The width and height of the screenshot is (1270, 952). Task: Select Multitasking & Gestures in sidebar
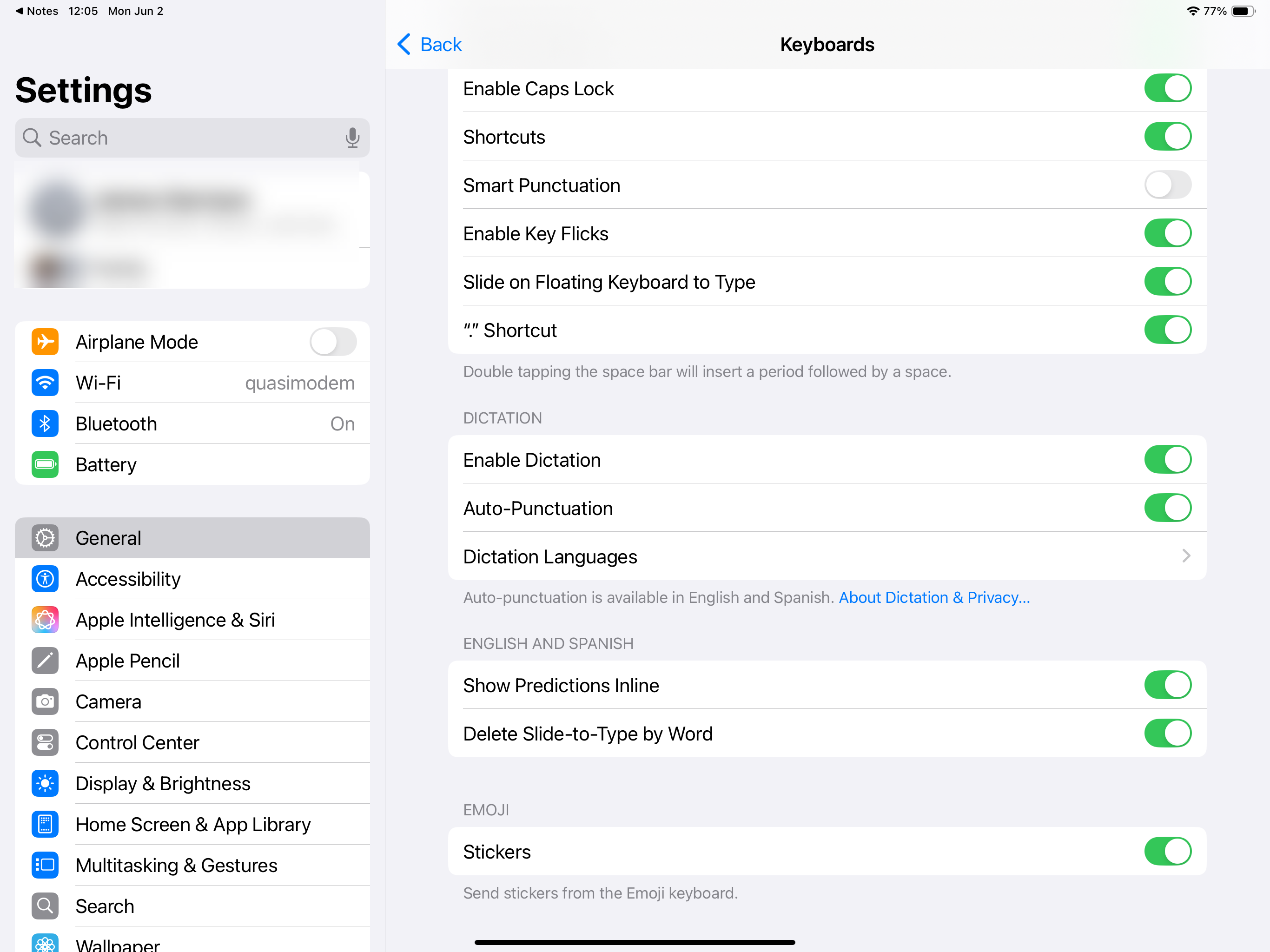tap(176, 865)
